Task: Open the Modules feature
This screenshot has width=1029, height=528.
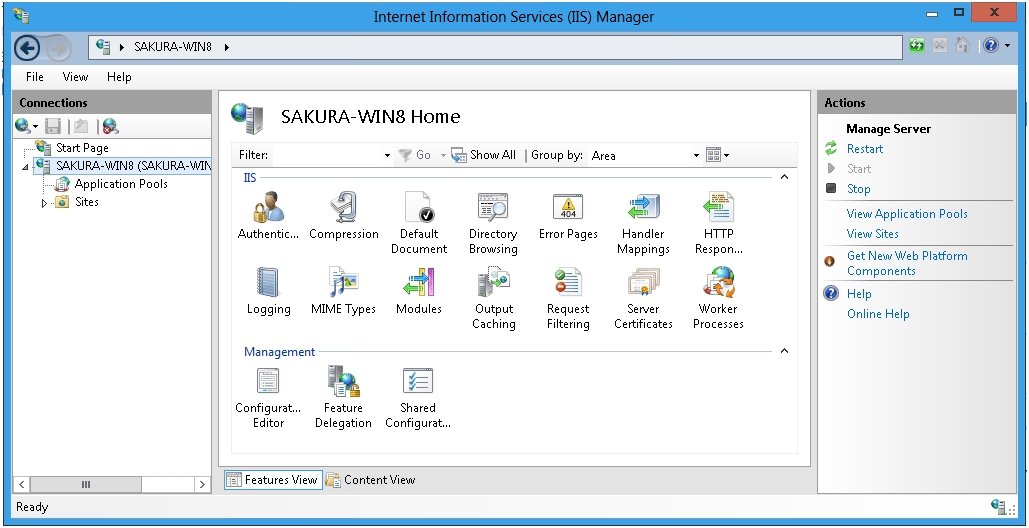Action: pos(419,292)
